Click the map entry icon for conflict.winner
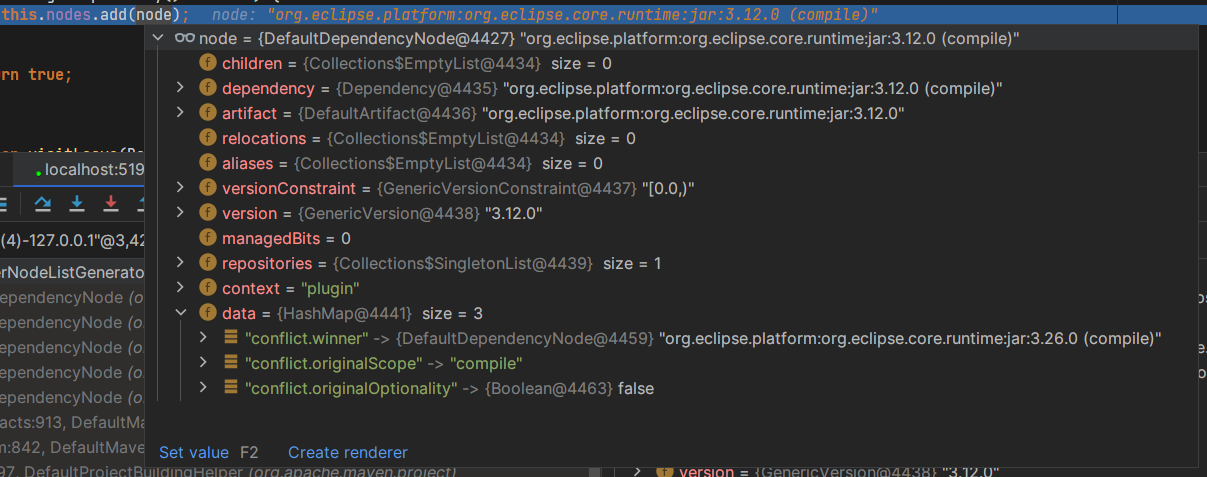The width and height of the screenshot is (1207, 477). pos(231,338)
